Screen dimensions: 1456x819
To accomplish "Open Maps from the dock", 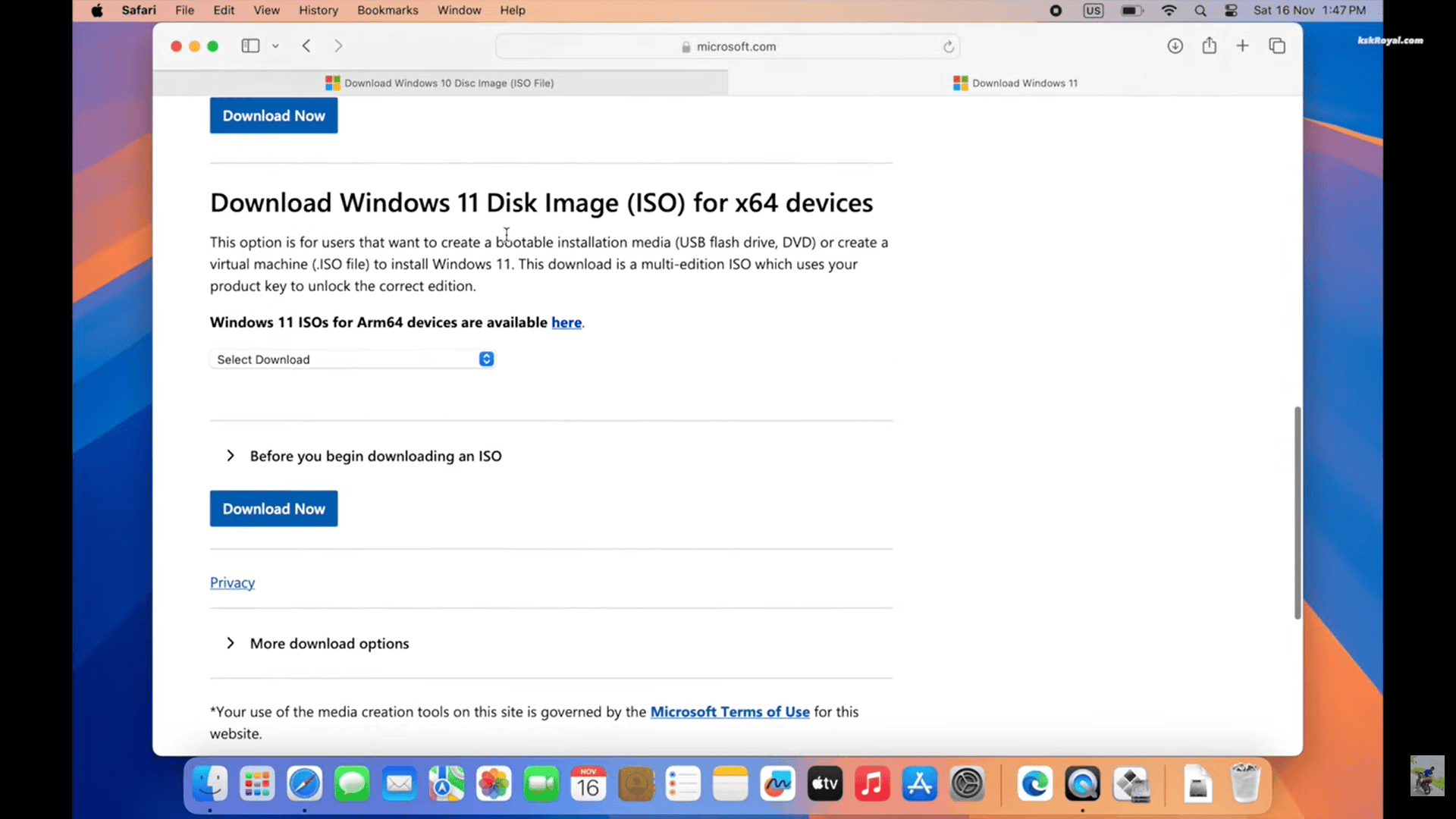I will click(x=447, y=784).
